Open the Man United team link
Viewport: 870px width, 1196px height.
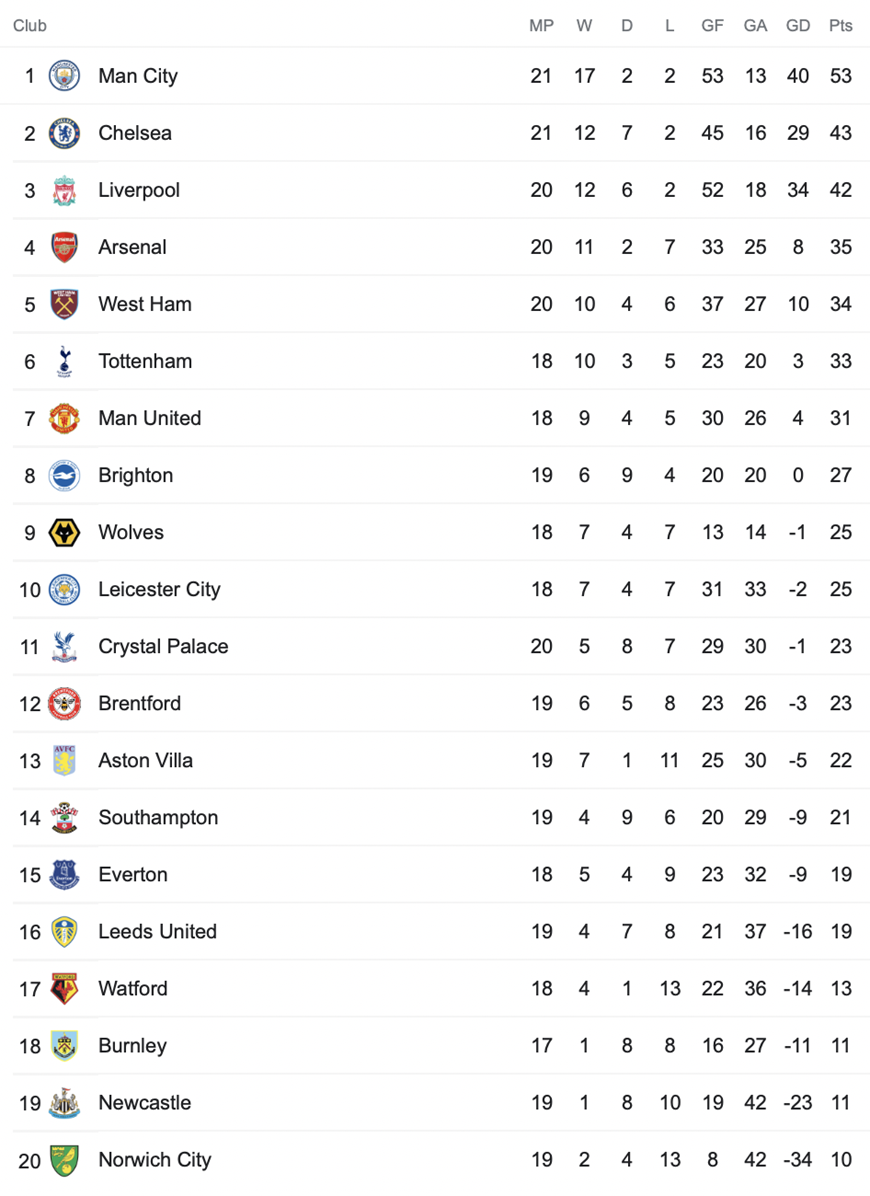click(x=149, y=418)
